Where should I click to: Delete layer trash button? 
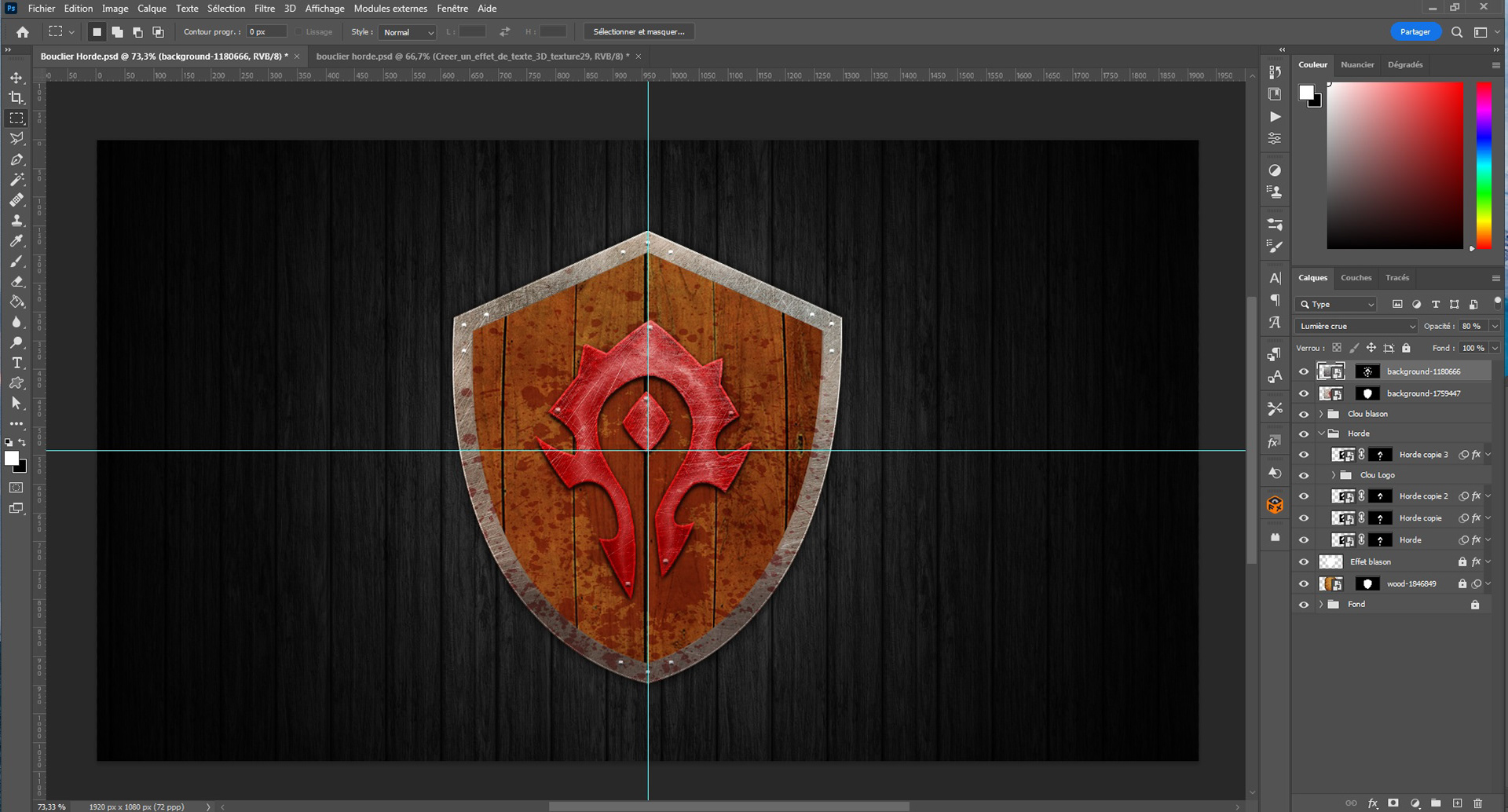(1478, 803)
